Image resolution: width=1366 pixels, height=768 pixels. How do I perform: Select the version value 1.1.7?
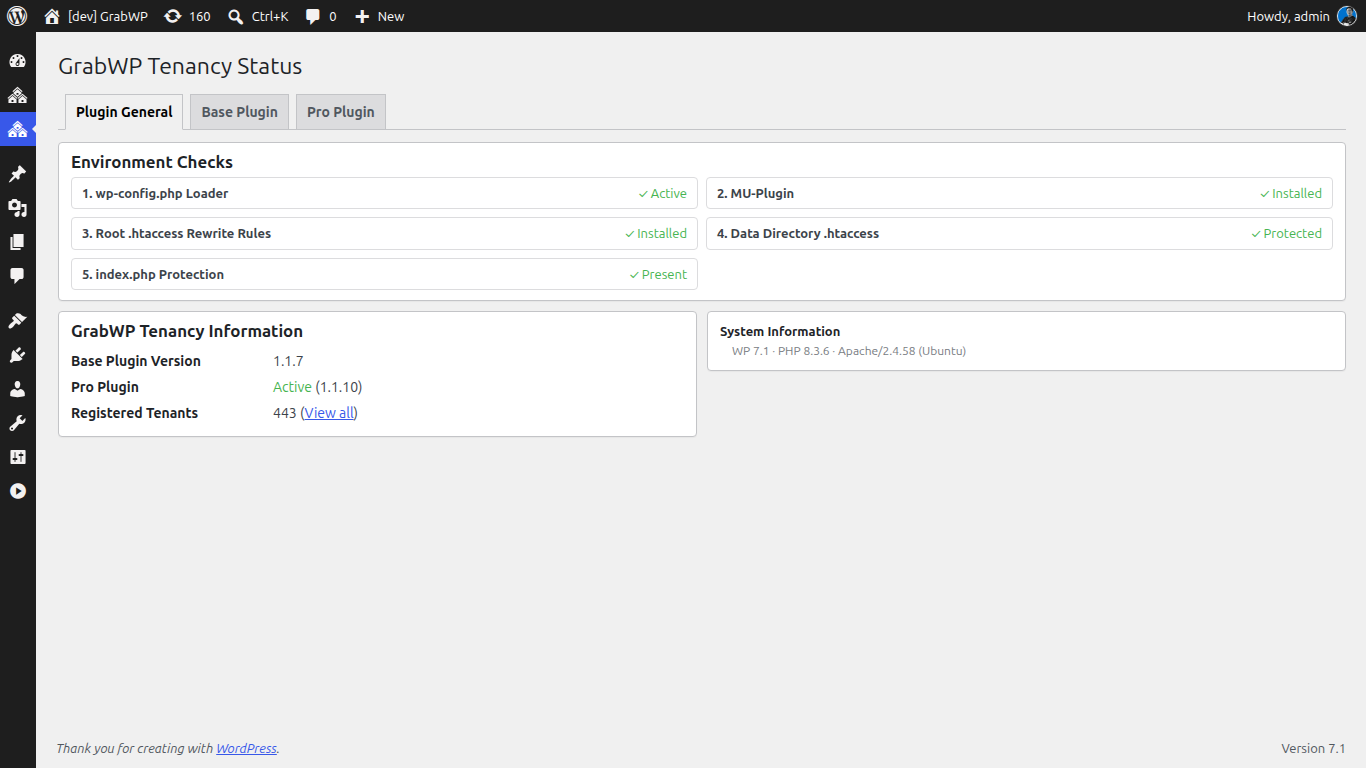pos(288,361)
